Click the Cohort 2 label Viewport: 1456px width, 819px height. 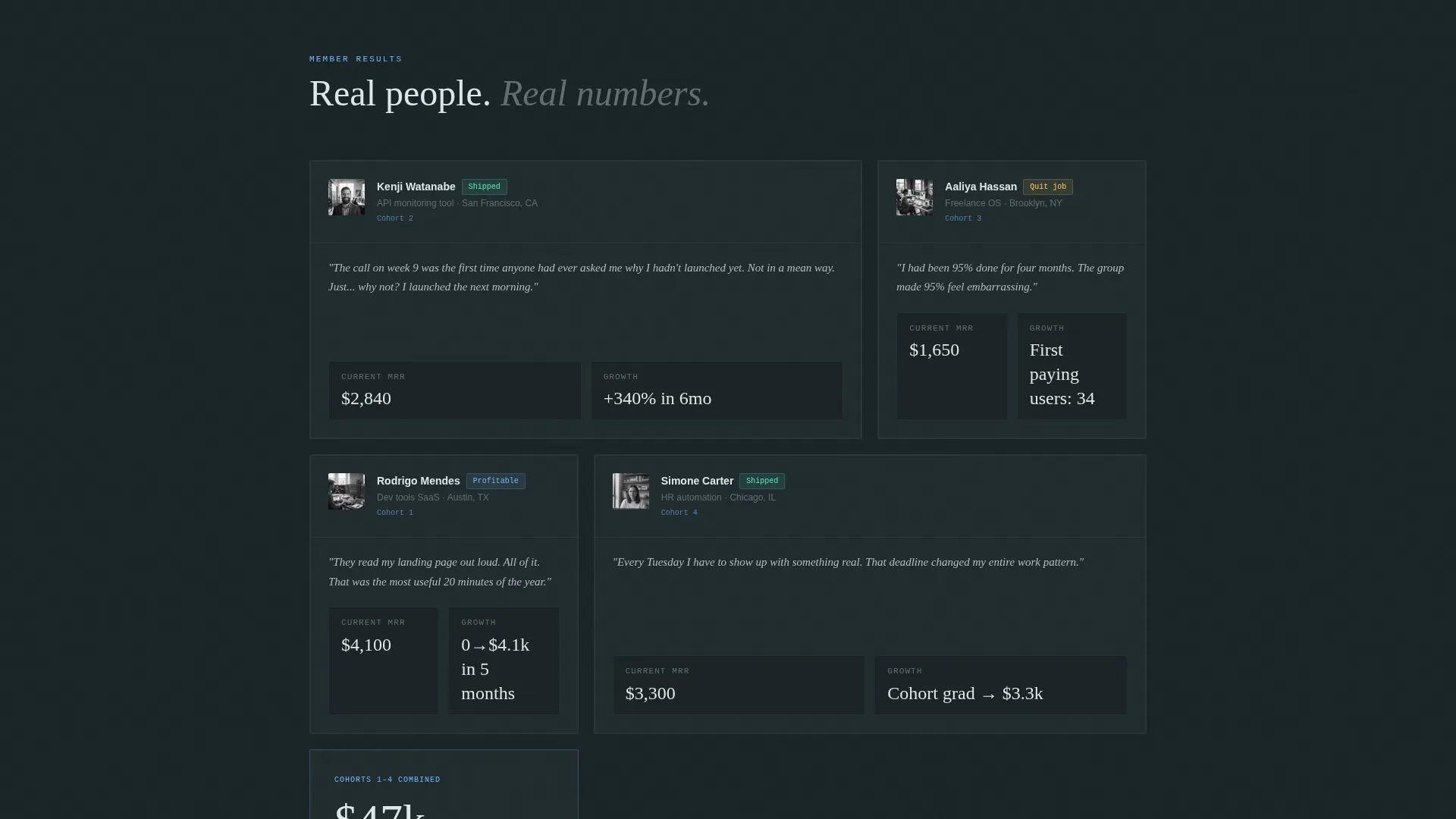(x=395, y=218)
